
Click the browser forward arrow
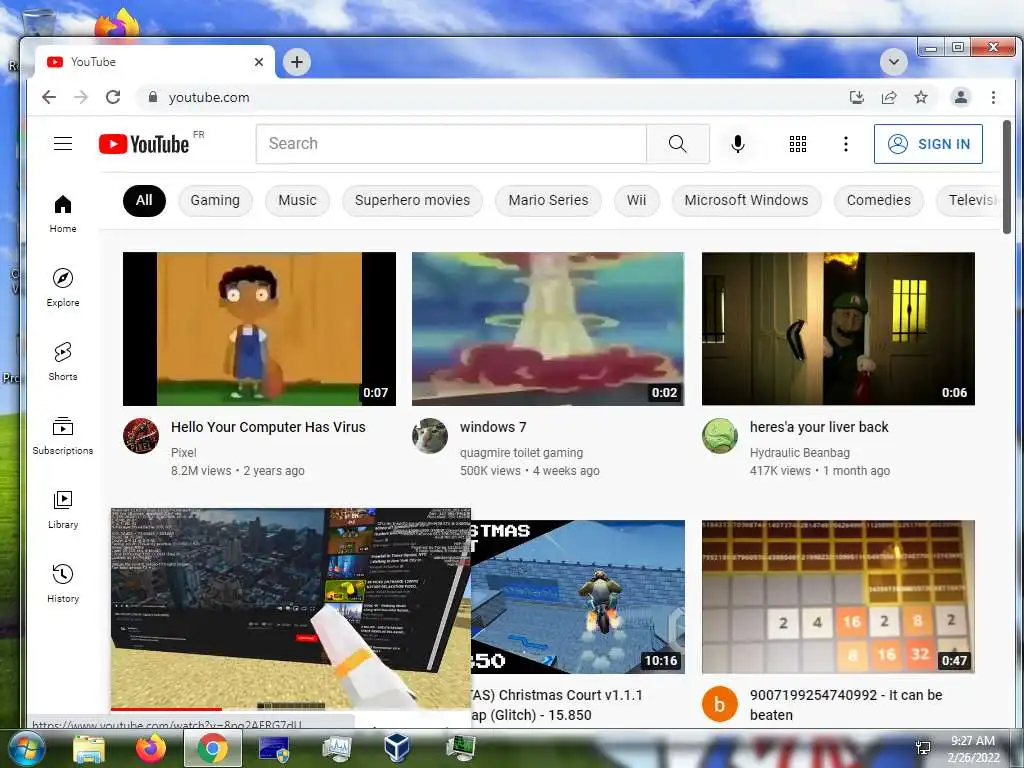[x=81, y=97]
